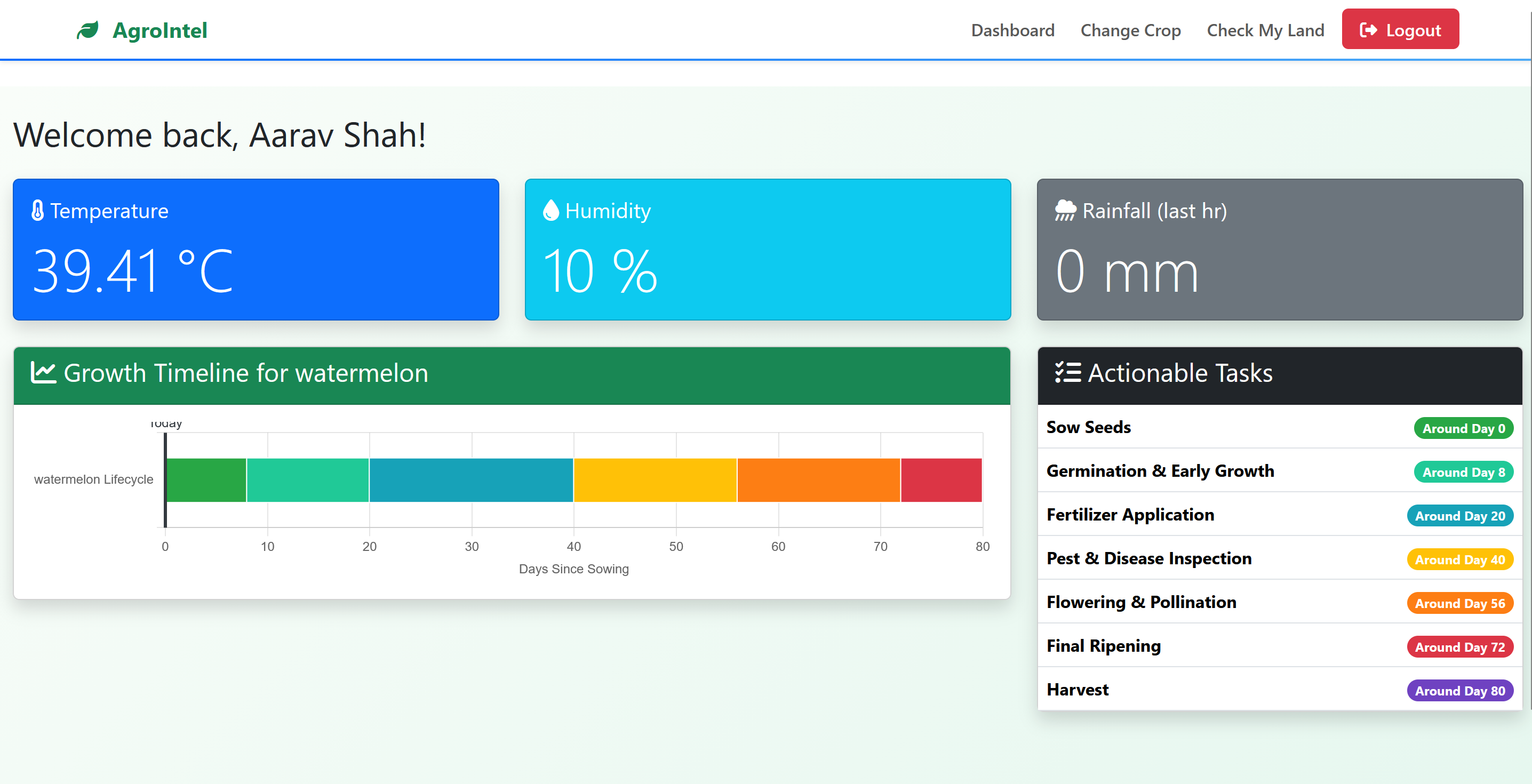Click the chart line icon beside Growth Timeline
This screenshot has width=1532, height=784.
pos(43,373)
